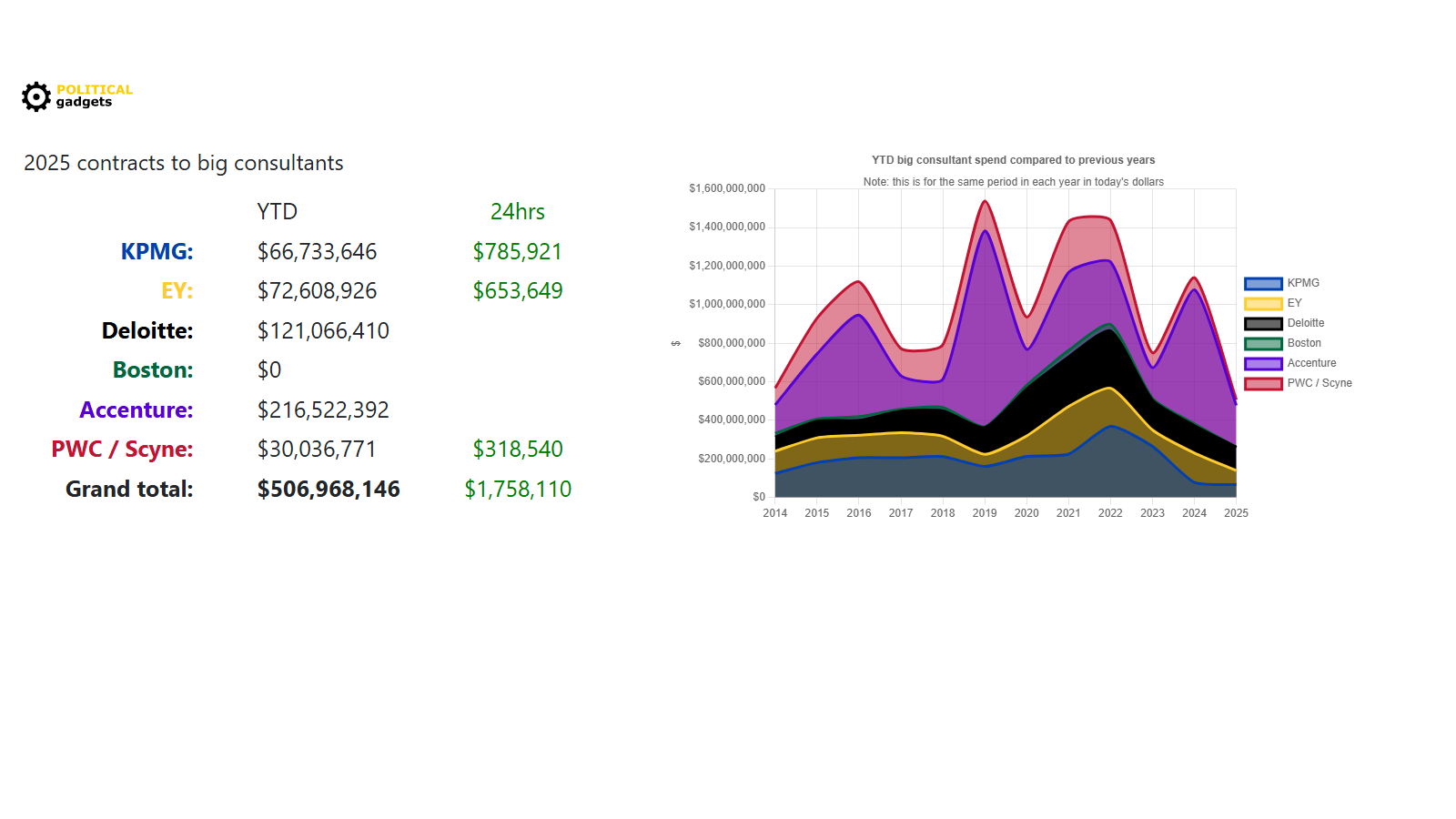Select the PWC / Scyne: row label

coord(122,450)
